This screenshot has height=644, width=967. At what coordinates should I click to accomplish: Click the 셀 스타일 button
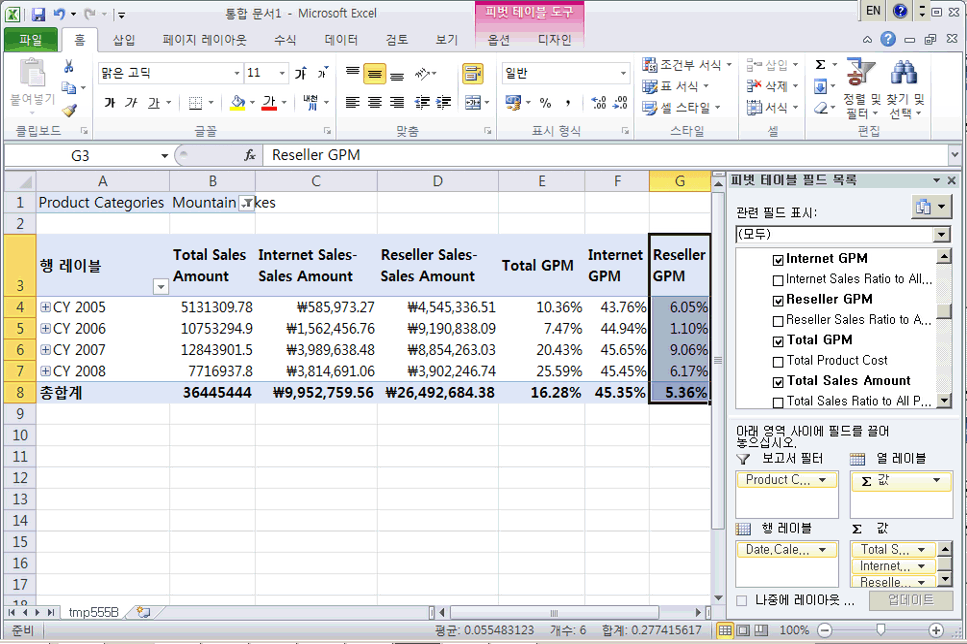point(681,108)
